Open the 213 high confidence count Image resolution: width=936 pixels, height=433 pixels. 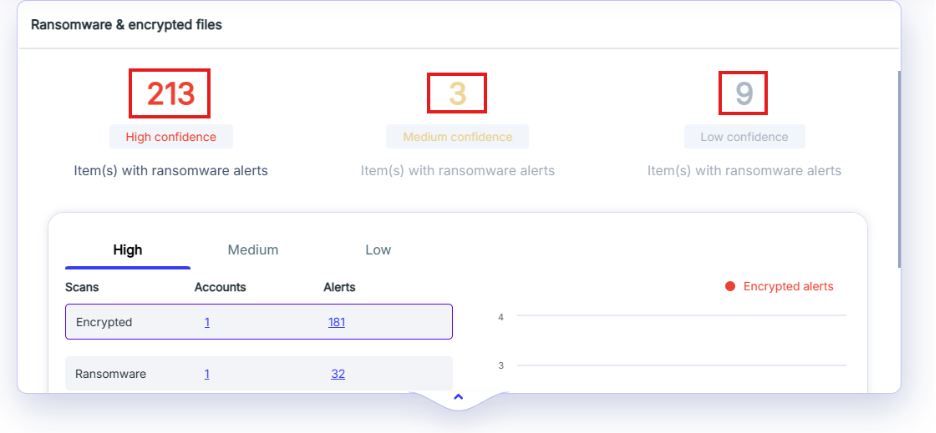[170, 93]
